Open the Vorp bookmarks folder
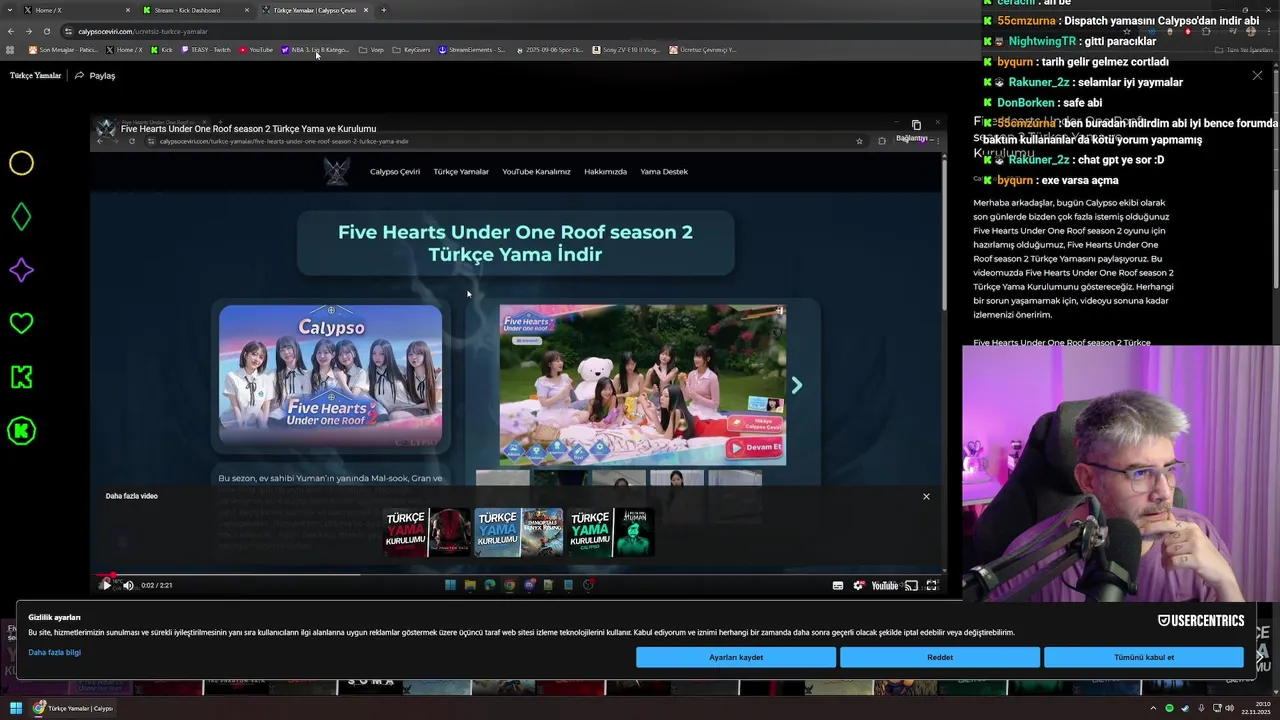 [x=371, y=49]
